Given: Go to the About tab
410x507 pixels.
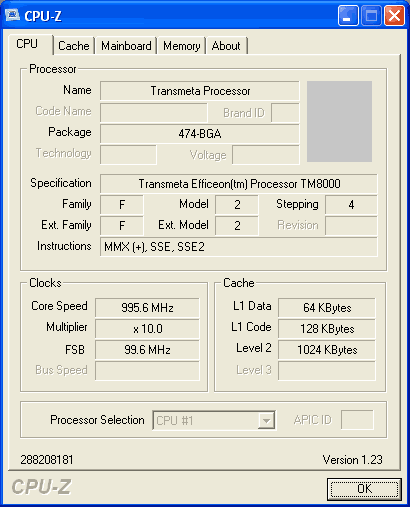Looking at the screenshot, I should coord(226,46).
